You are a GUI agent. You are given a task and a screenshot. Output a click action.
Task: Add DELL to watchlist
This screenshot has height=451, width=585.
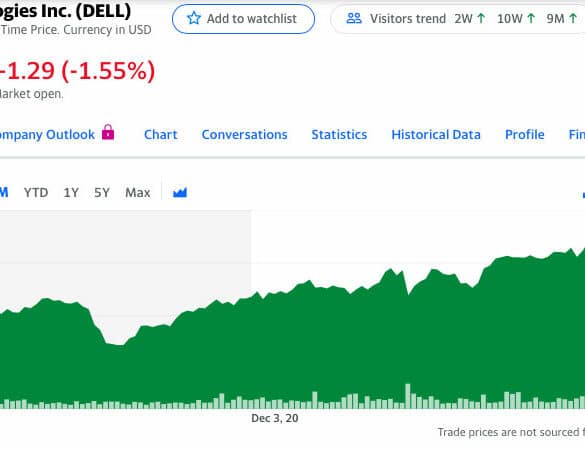point(243,19)
